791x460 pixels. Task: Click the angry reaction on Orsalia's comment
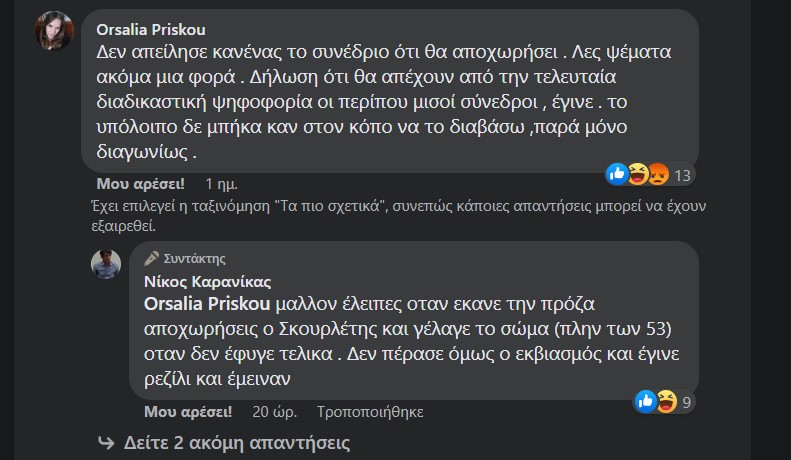(x=658, y=175)
